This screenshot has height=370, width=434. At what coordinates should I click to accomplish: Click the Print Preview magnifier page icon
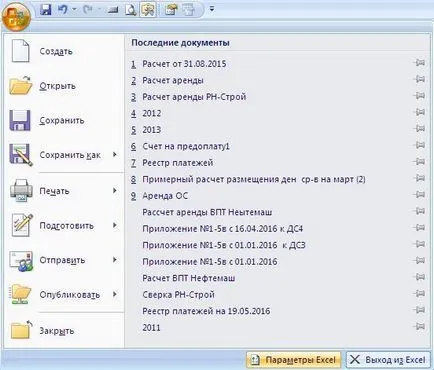tap(130, 10)
